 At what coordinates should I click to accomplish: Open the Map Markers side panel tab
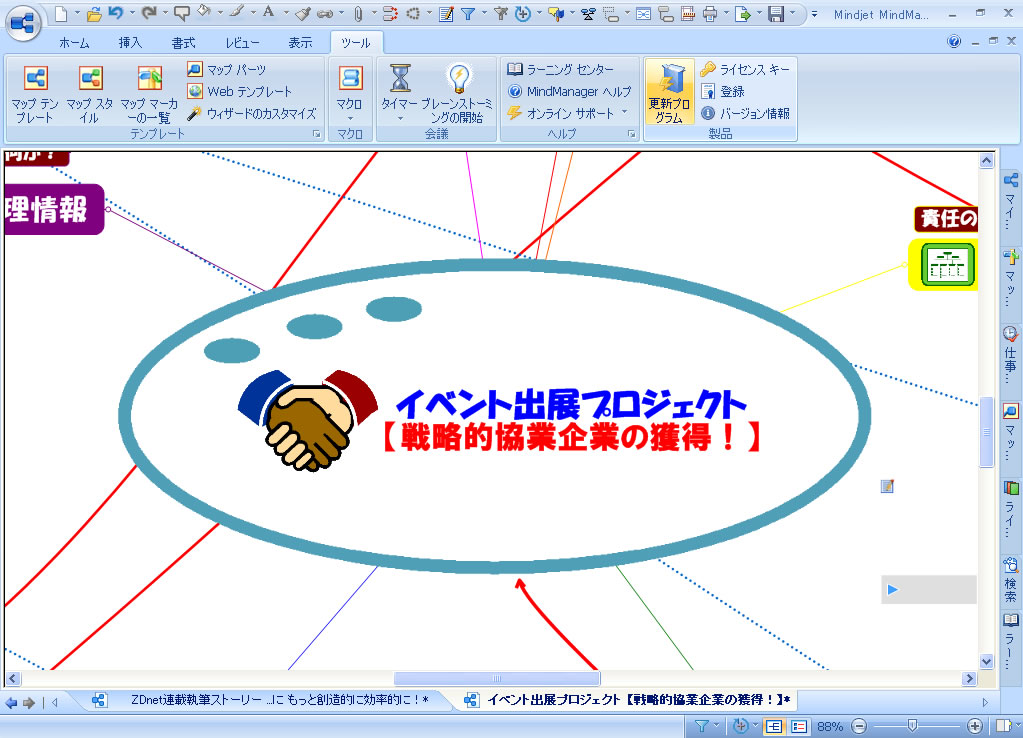tap(1011, 279)
